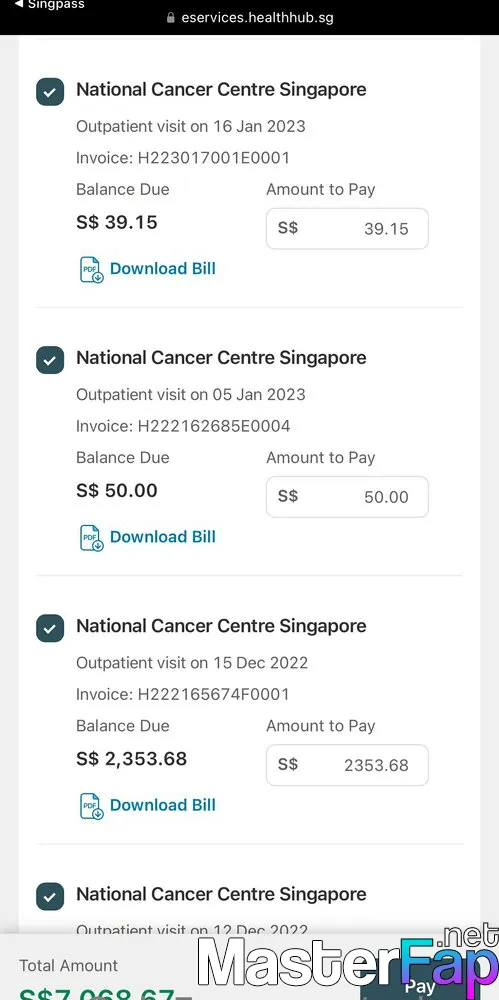Image resolution: width=499 pixels, height=1000 pixels.
Task: Toggle the 12 Dec 2022 invoice checkbox
Action: (50, 897)
